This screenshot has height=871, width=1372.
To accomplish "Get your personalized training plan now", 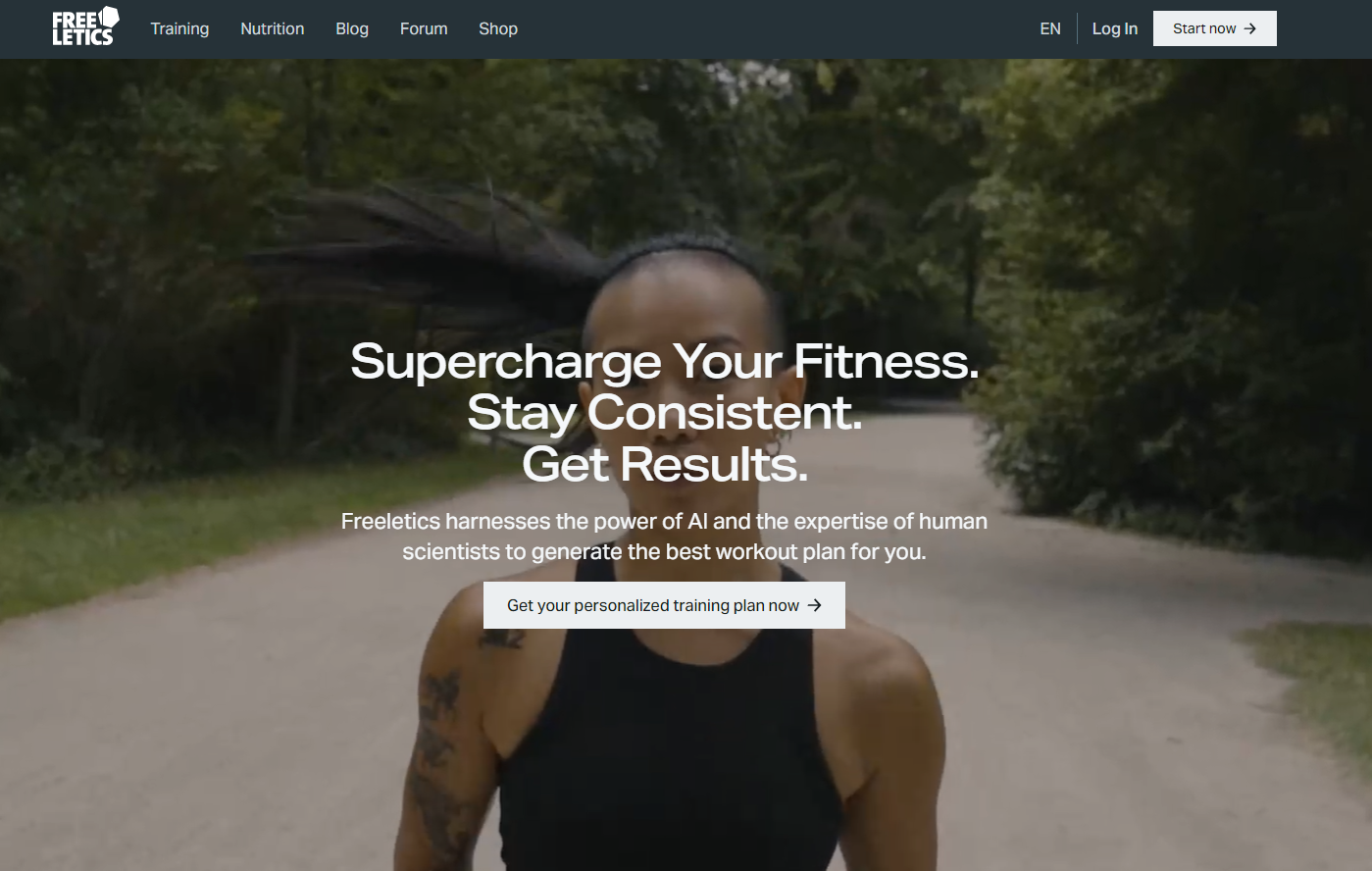I will (664, 605).
